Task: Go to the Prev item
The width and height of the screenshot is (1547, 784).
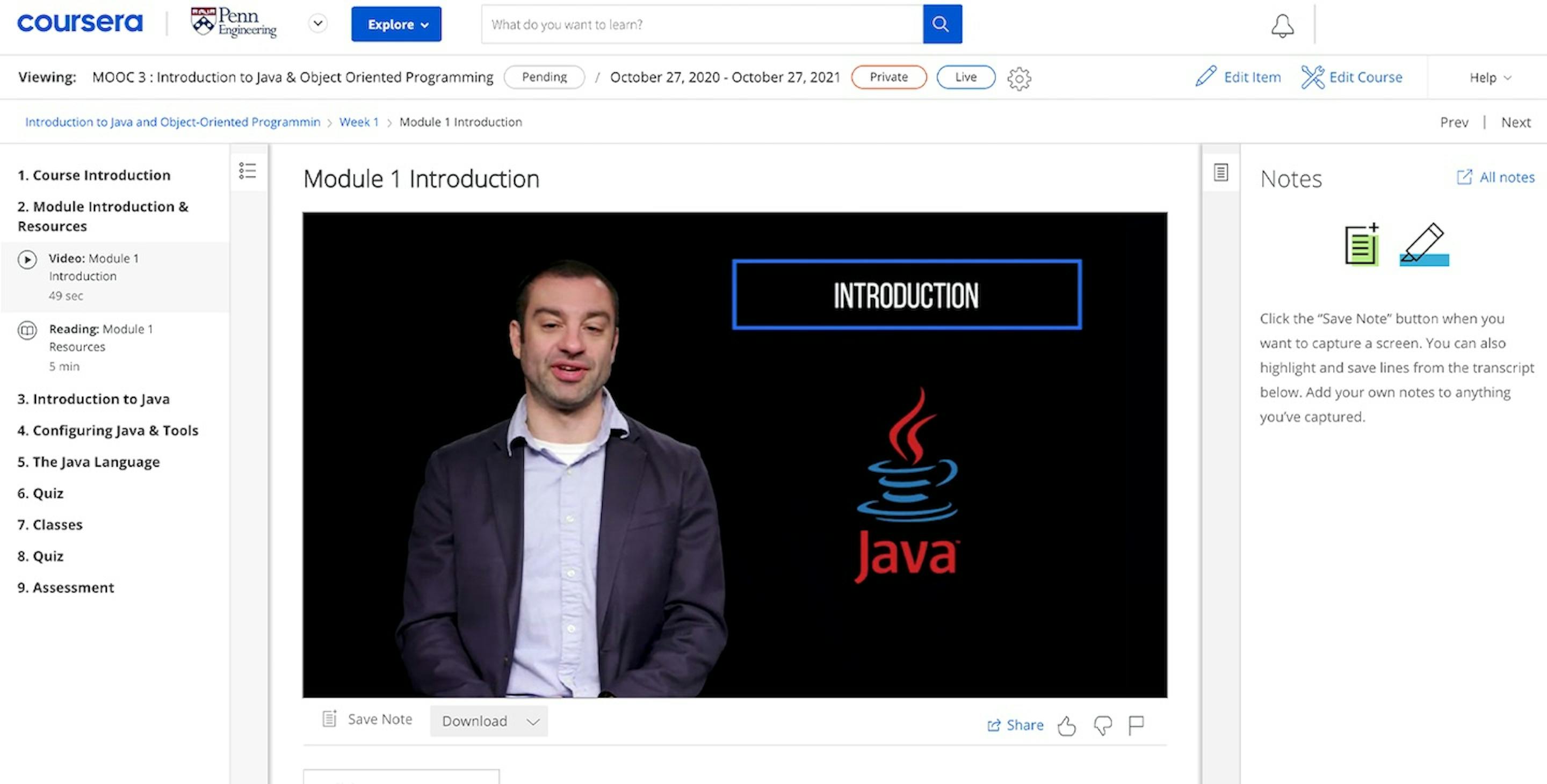Action: pyautogui.click(x=1454, y=122)
